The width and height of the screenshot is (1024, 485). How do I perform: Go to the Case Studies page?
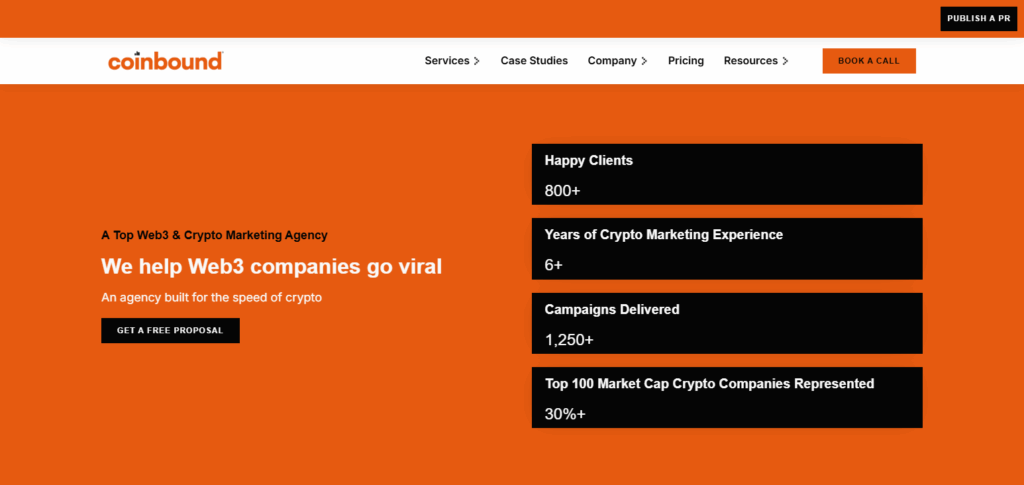pyautogui.click(x=534, y=61)
